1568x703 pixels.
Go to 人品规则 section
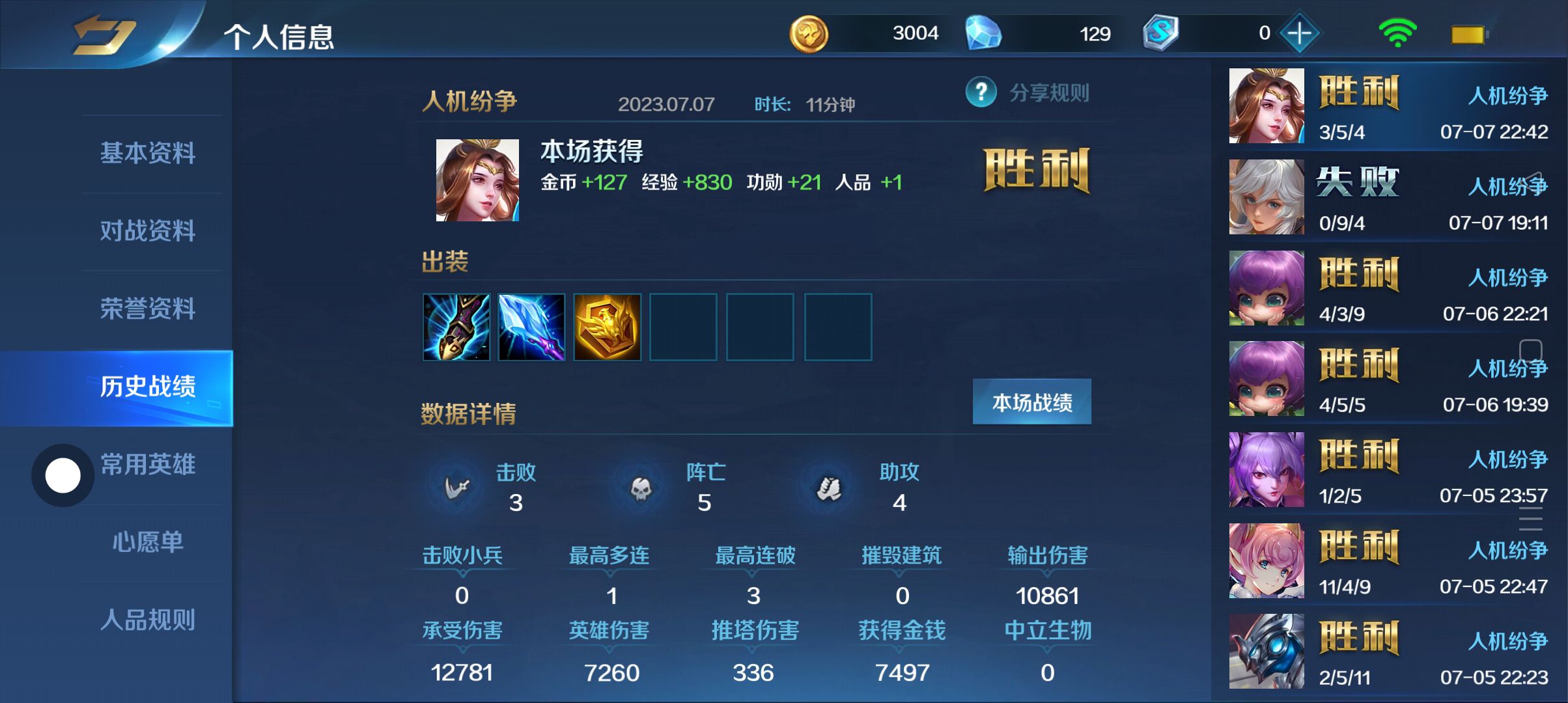(148, 620)
